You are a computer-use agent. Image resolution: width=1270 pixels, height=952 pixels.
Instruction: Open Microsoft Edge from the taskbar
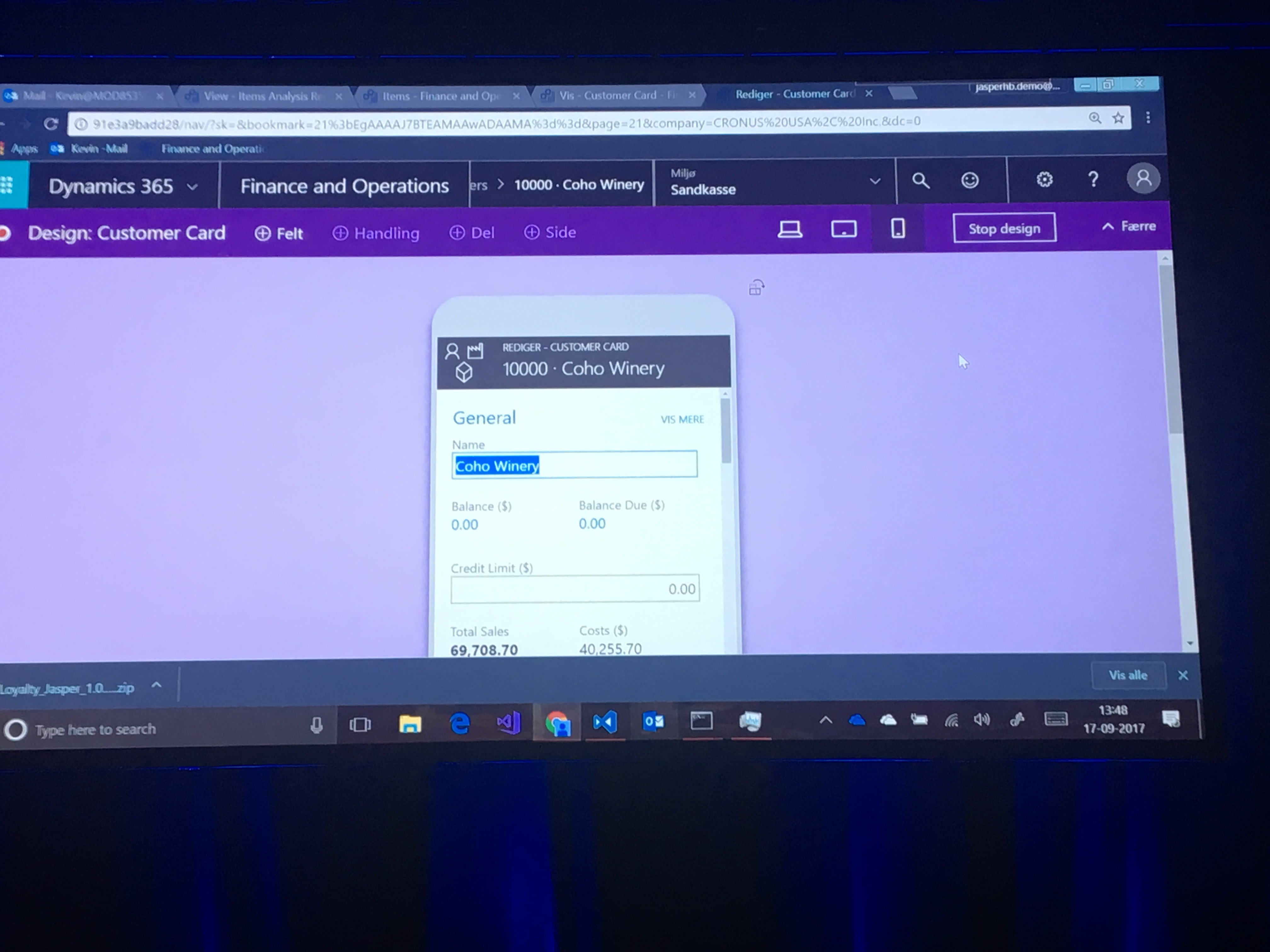[460, 724]
